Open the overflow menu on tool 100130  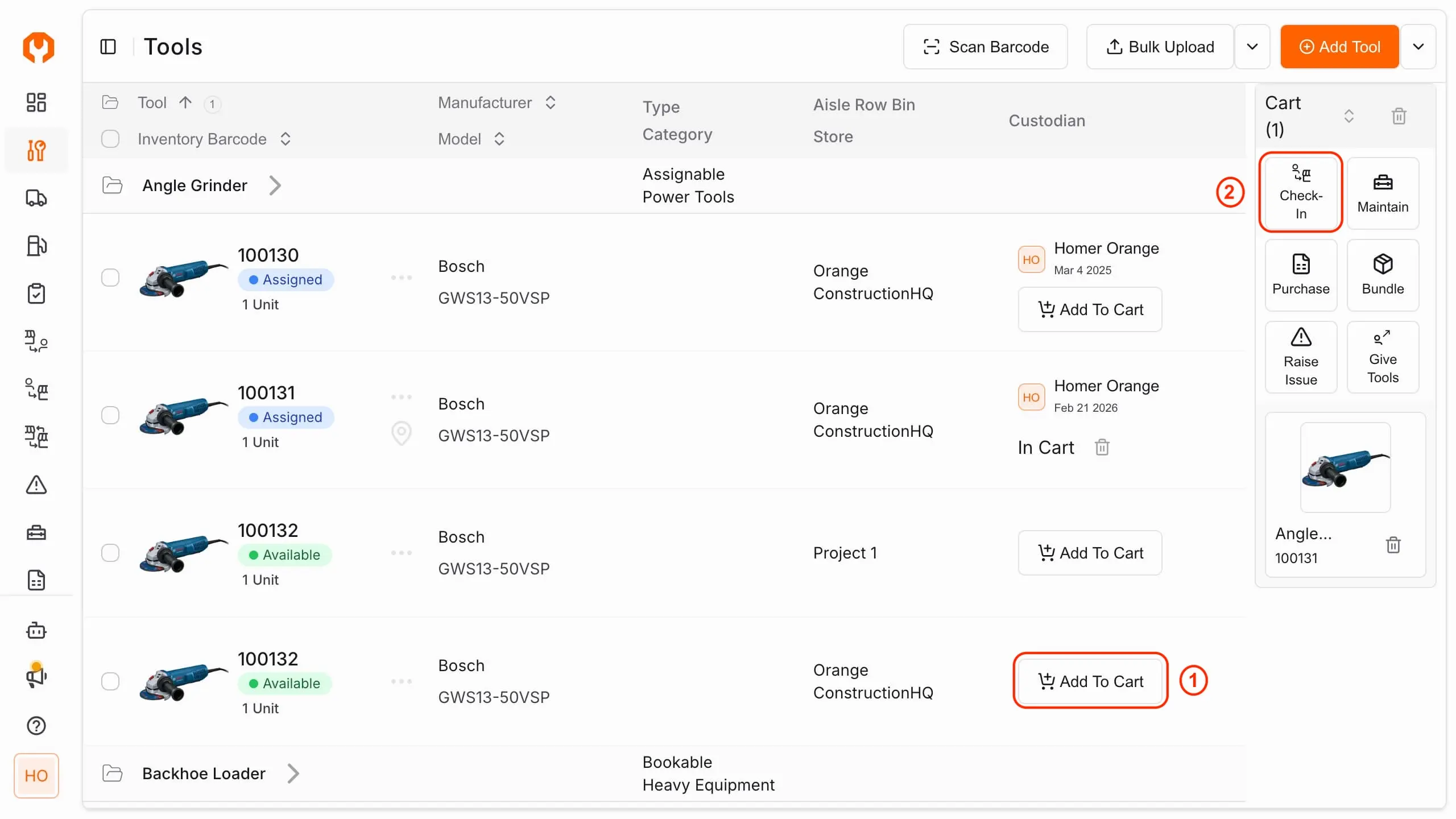tap(402, 277)
